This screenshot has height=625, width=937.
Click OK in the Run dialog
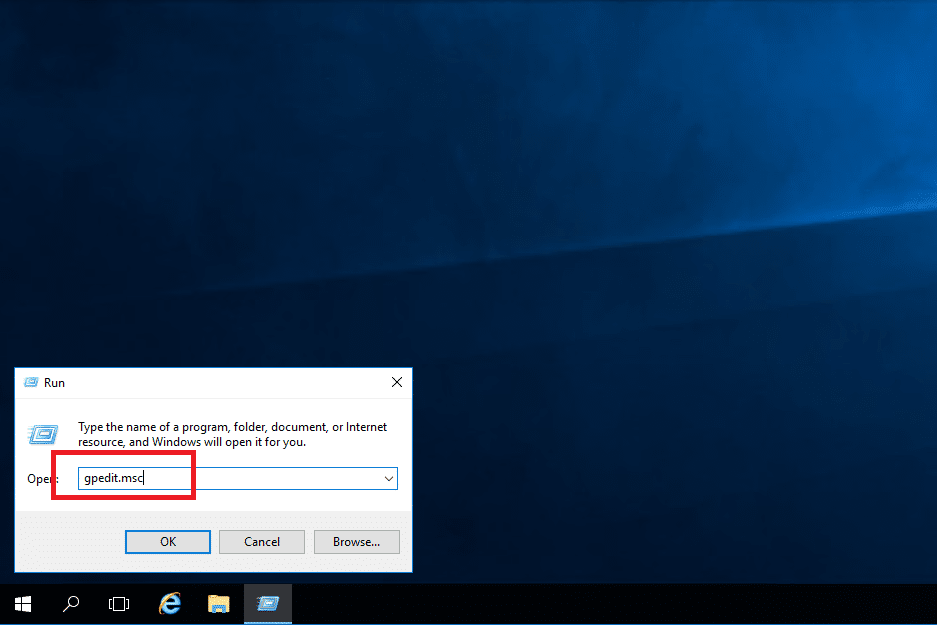click(x=168, y=542)
